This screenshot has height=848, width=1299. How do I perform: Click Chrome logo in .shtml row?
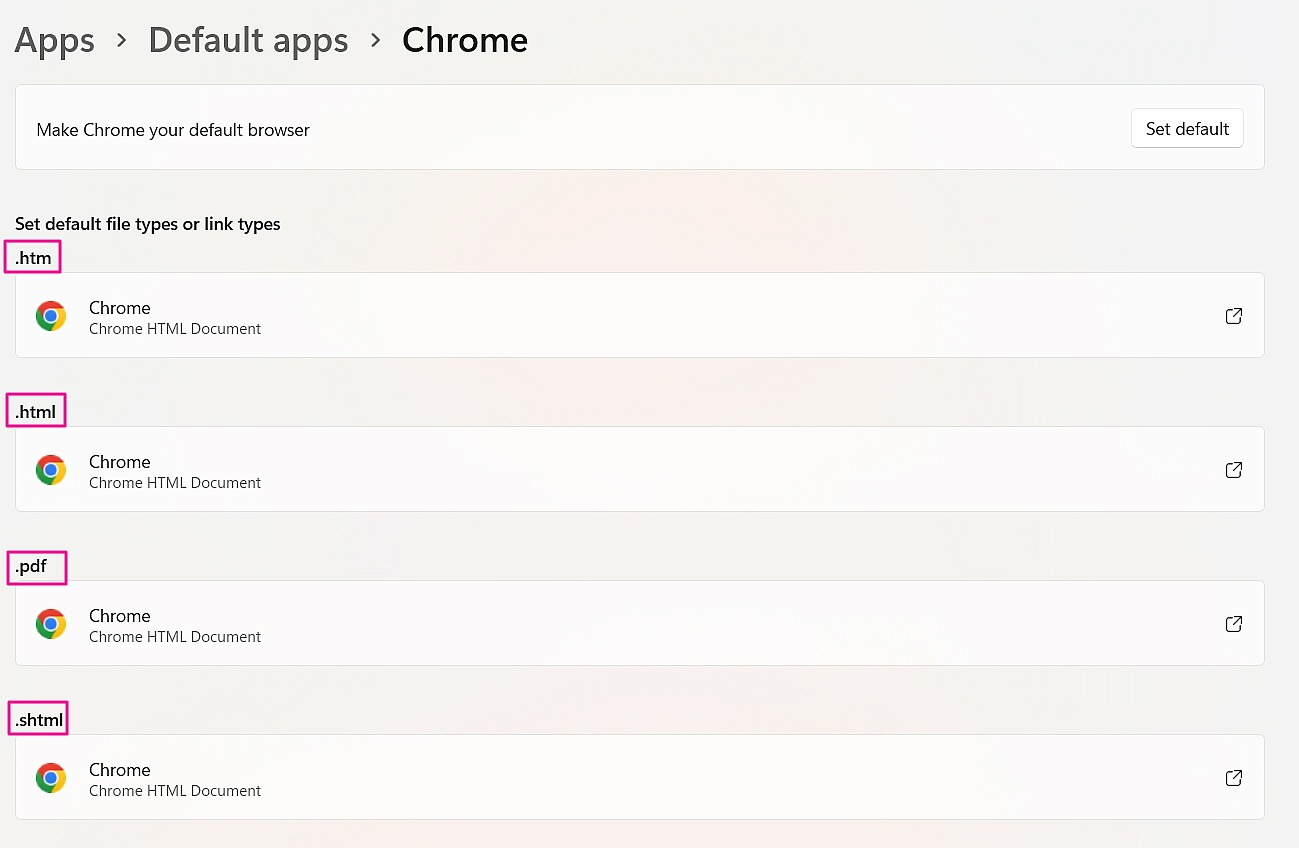click(x=51, y=778)
